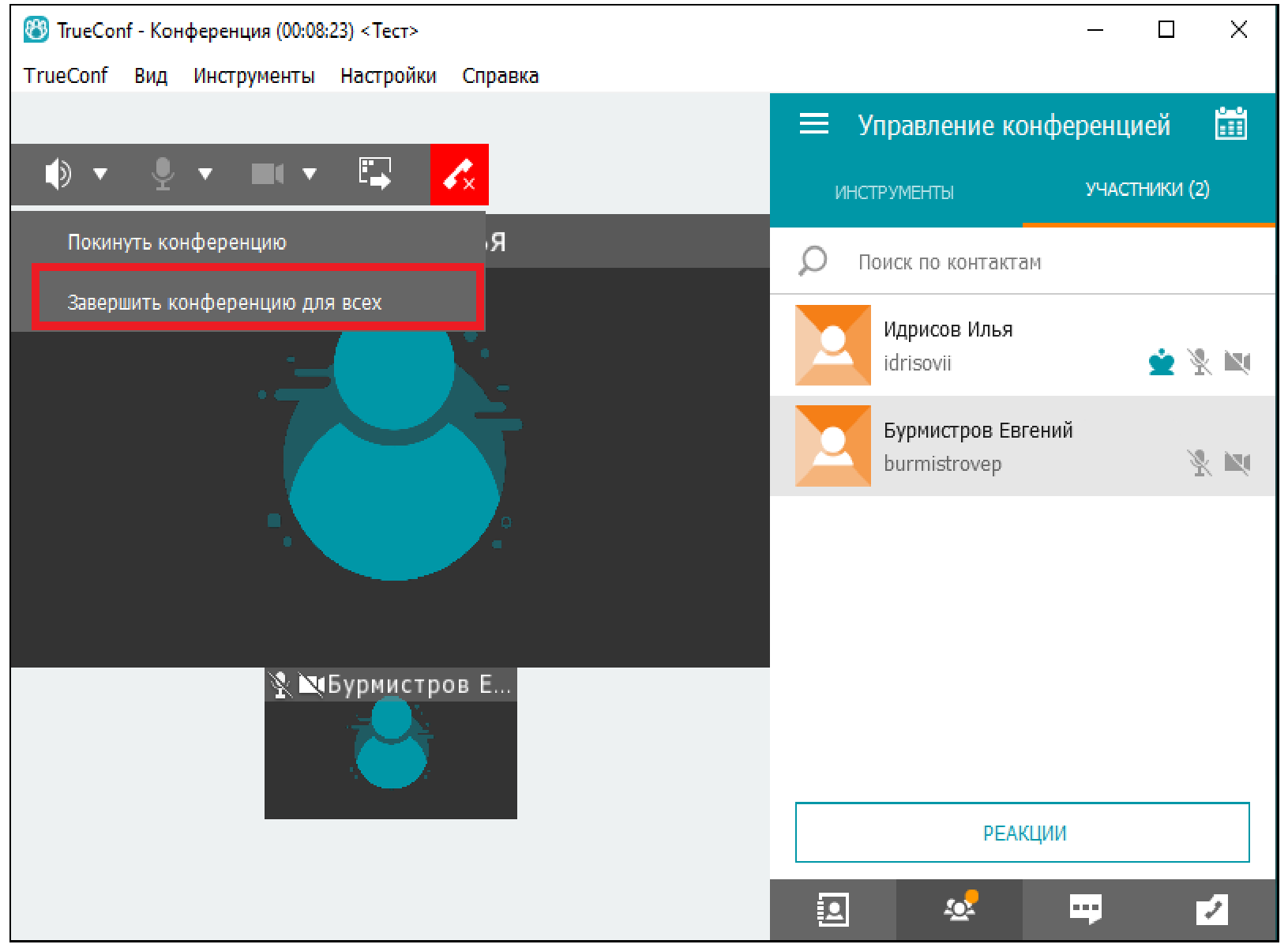Toggle the camera in the toolbar
Image resolution: width=1288 pixels, height=948 pixels.
pos(267,173)
